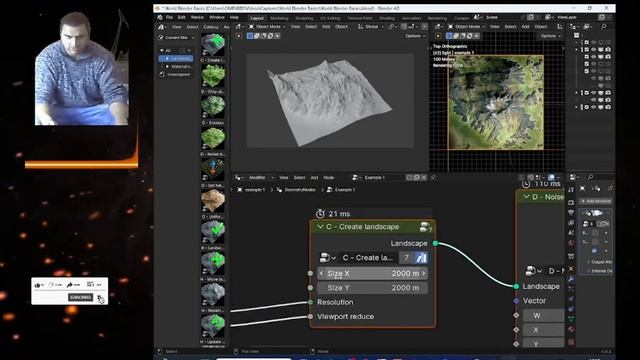Viewport: 640px width, 360px height.
Task: Click the Size Y value field
Action: click(x=372, y=288)
